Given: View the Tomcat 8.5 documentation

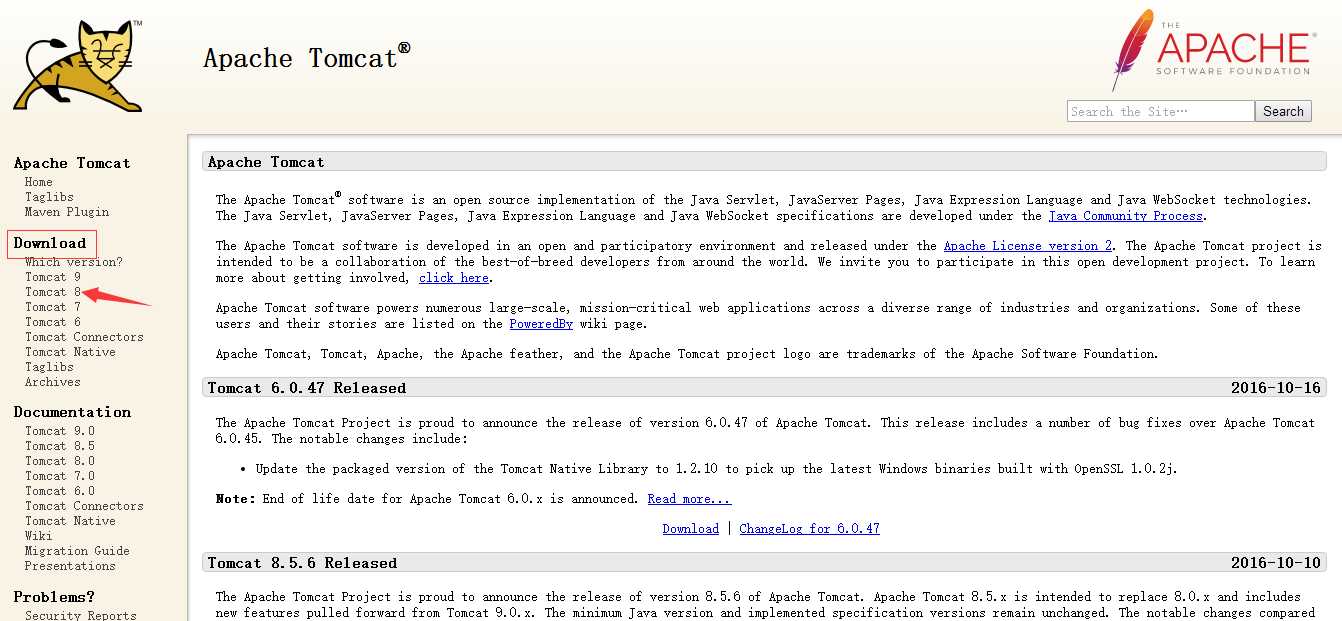Looking at the screenshot, I should (x=60, y=446).
